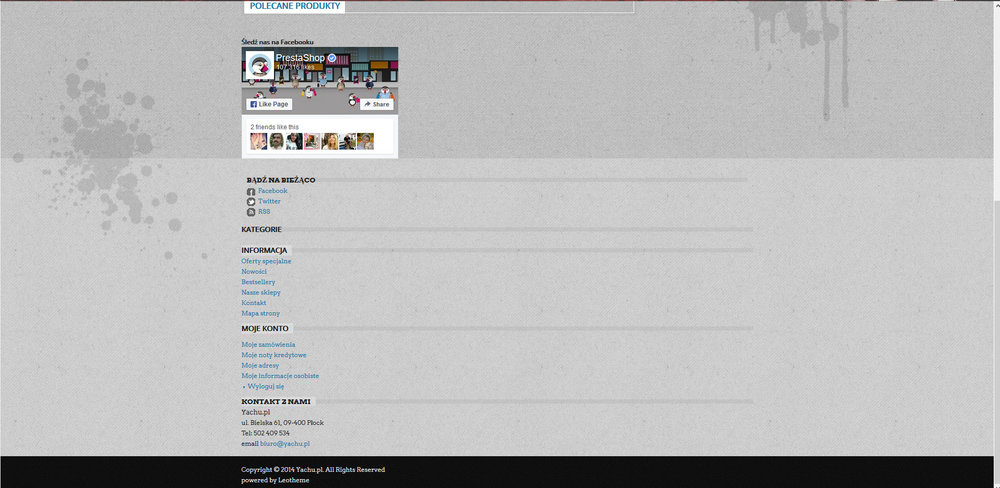Click the RSS feed icon

(x=251, y=212)
